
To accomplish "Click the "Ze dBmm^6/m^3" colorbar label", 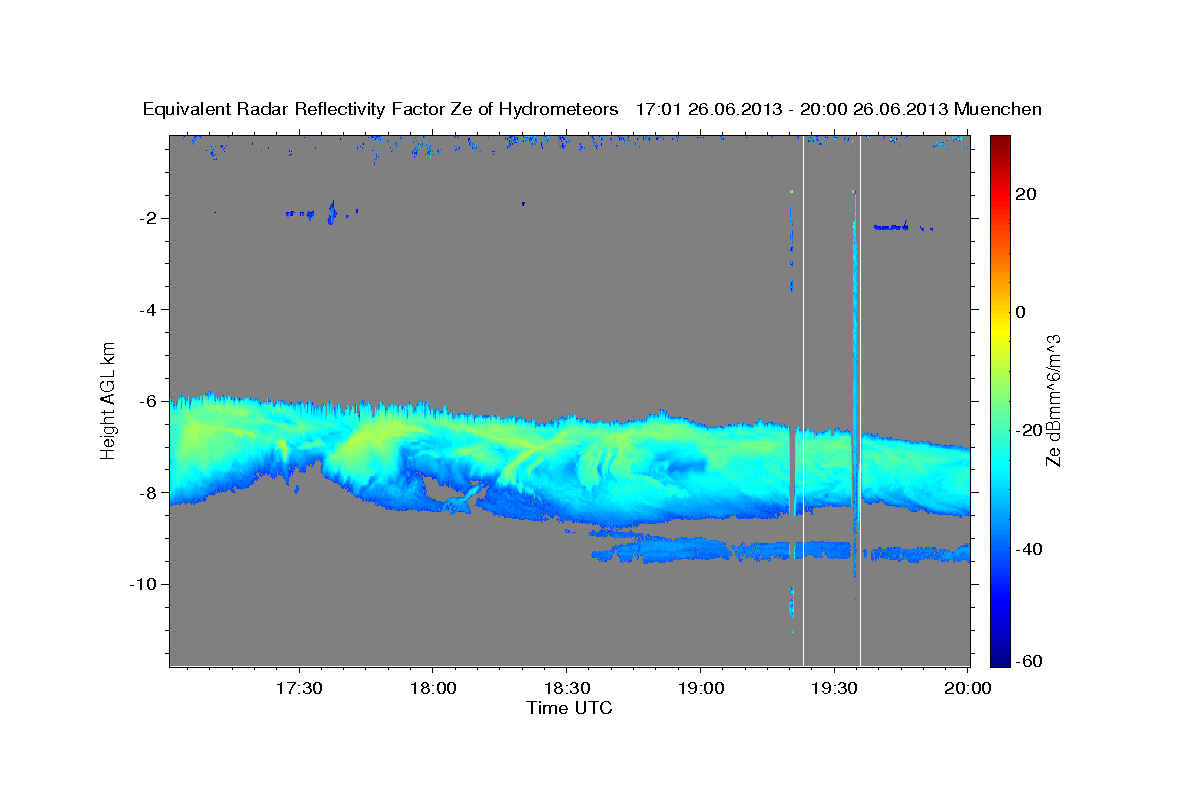I will tap(1053, 401).
